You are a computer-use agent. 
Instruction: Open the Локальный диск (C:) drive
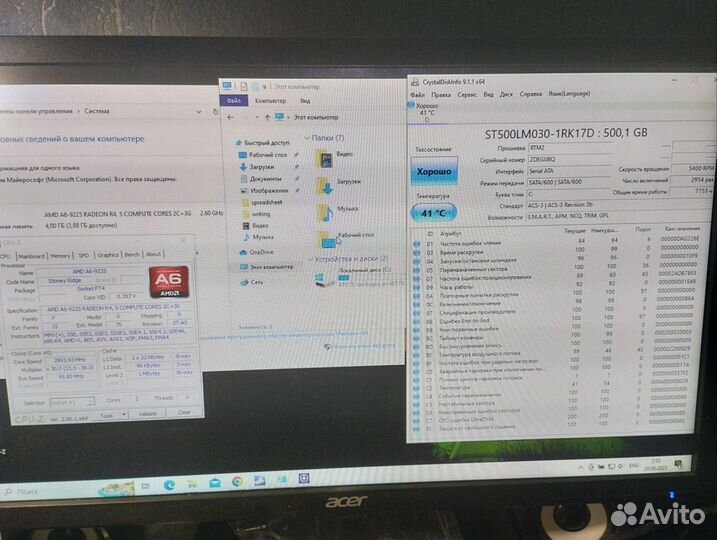point(359,277)
